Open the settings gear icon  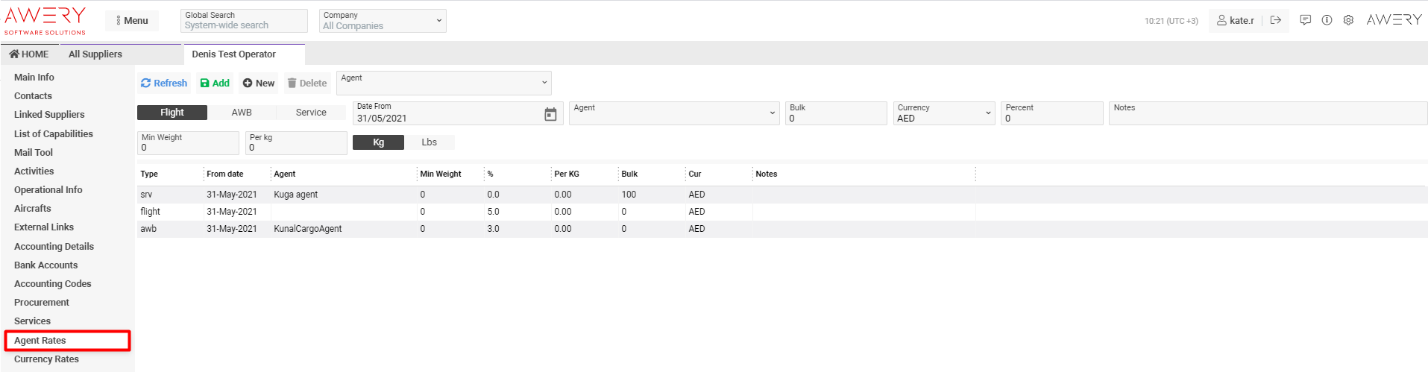pos(1348,20)
